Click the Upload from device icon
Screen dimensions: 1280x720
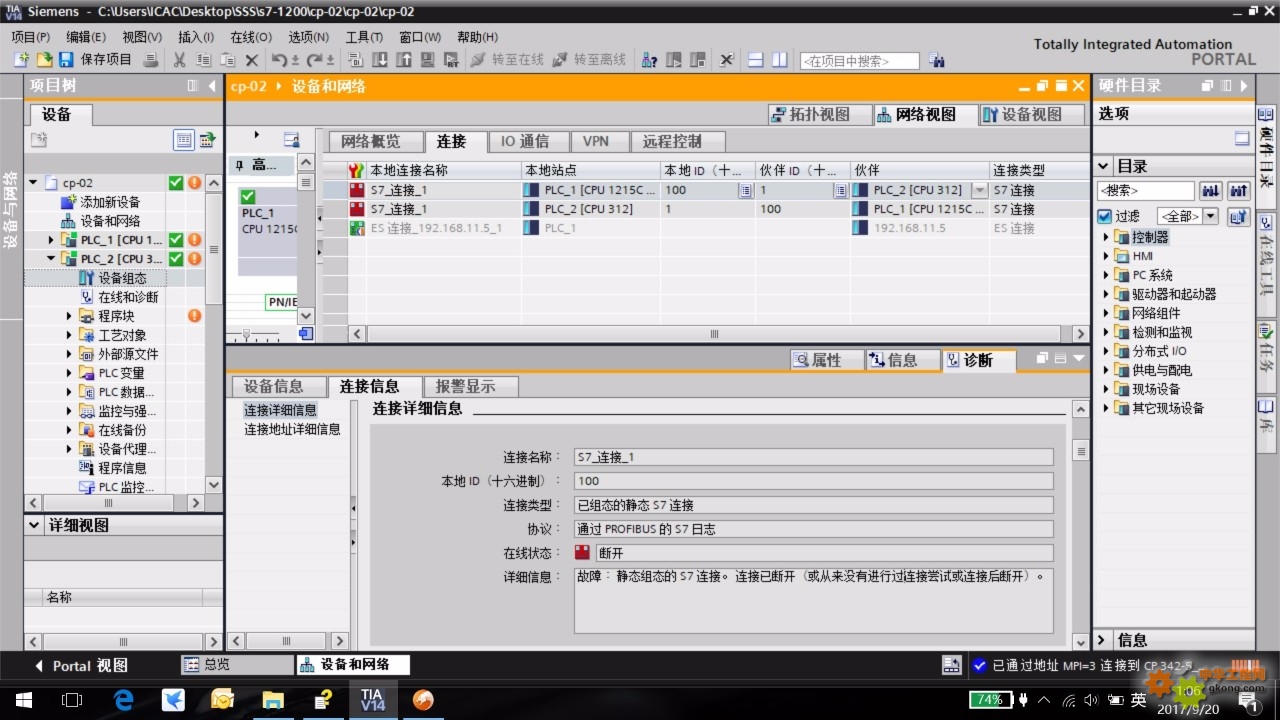point(404,60)
